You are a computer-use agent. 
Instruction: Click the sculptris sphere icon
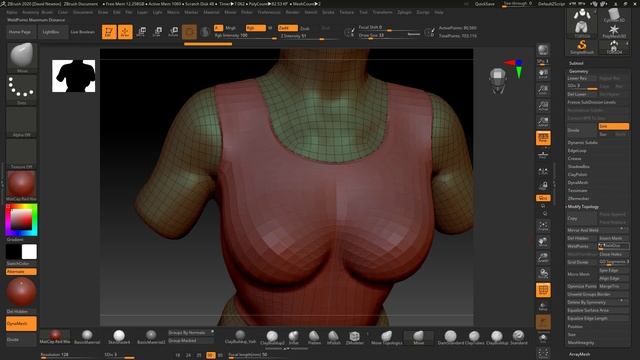206,32
